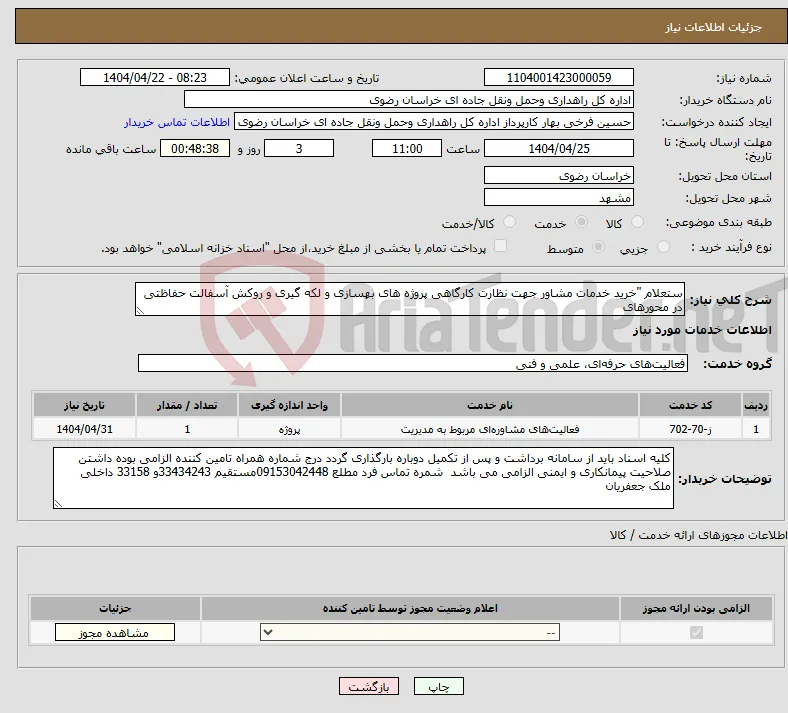Click the شرح کلی نیاز resize handle

tap(140, 311)
